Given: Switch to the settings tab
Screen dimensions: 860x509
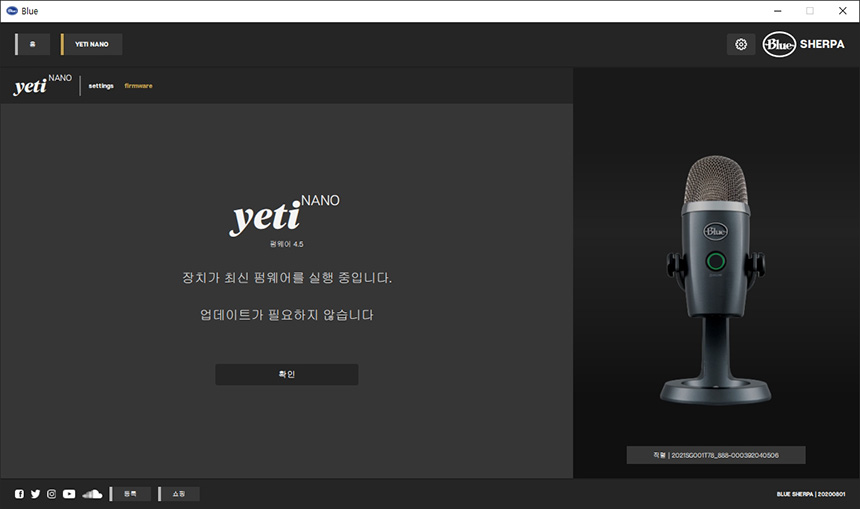Looking at the screenshot, I should (101, 86).
